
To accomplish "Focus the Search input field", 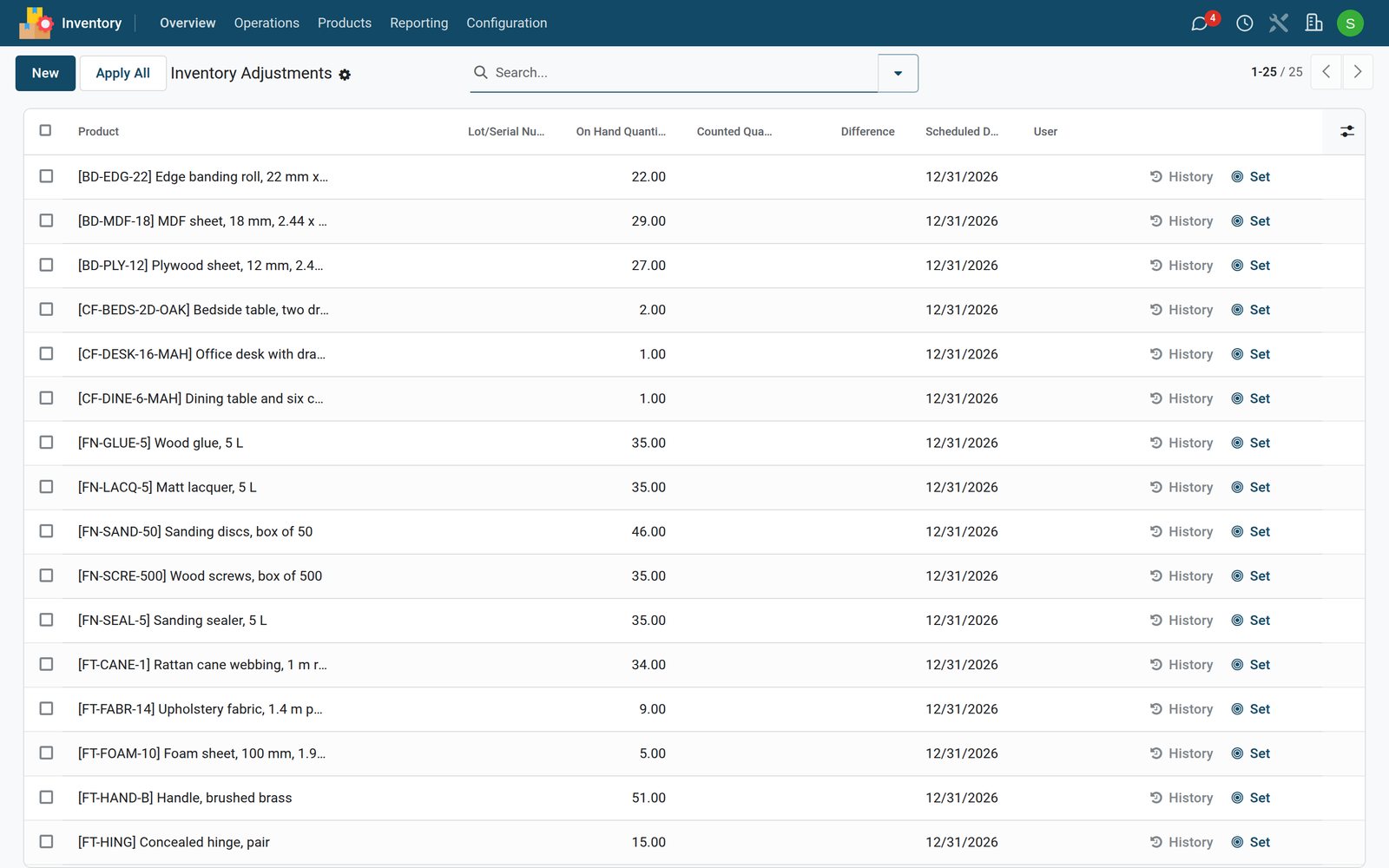I will pyautogui.click(x=681, y=73).
